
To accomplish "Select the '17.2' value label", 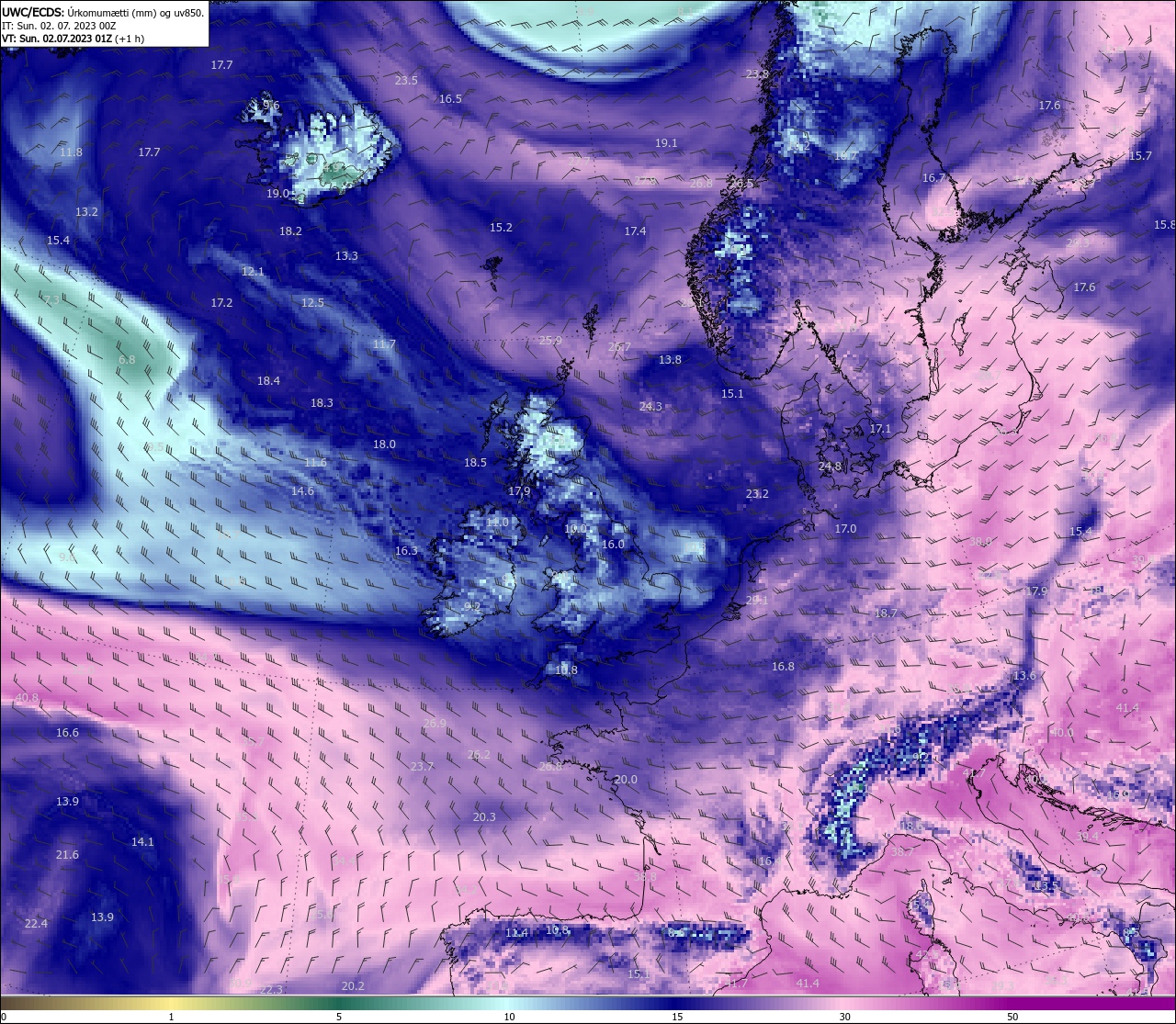I will [221, 303].
